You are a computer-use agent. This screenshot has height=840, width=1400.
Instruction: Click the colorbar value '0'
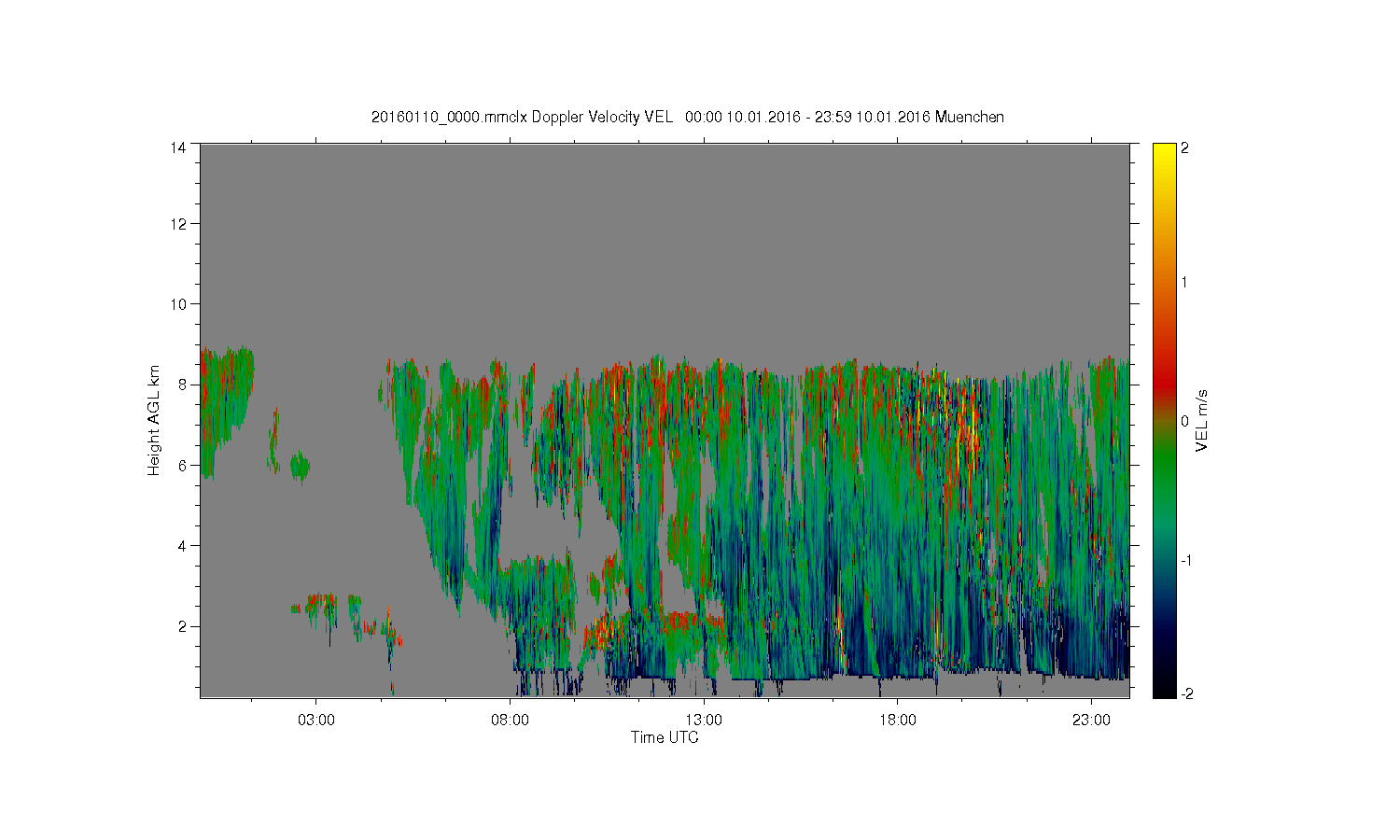pos(1185,421)
